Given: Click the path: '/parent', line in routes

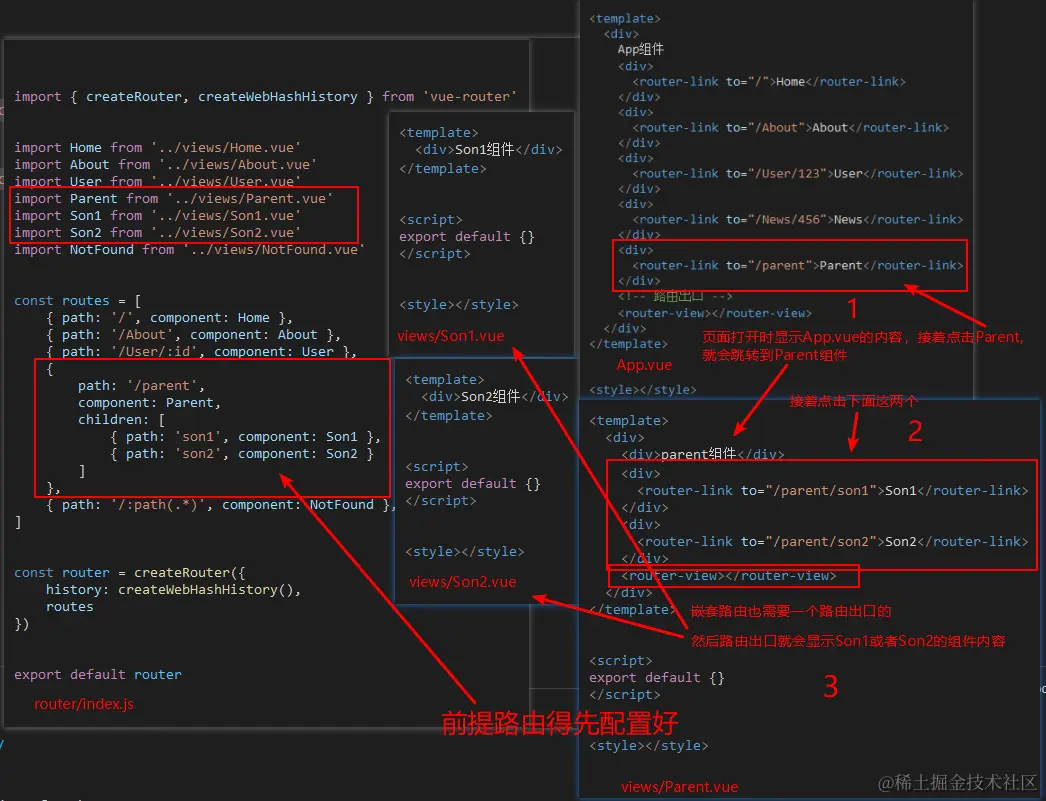Looking at the screenshot, I should tap(141, 385).
